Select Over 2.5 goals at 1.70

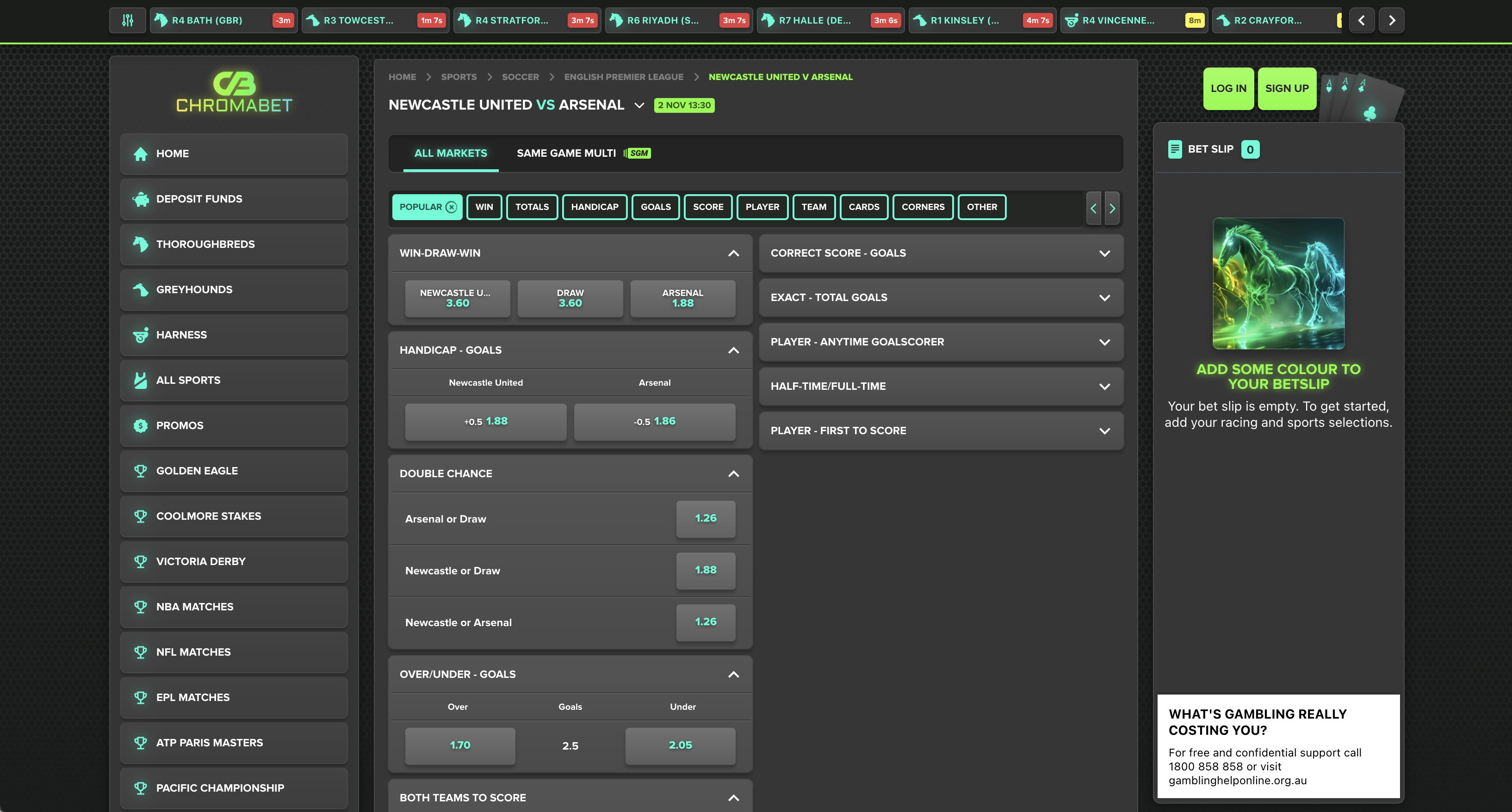pos(459,746)
